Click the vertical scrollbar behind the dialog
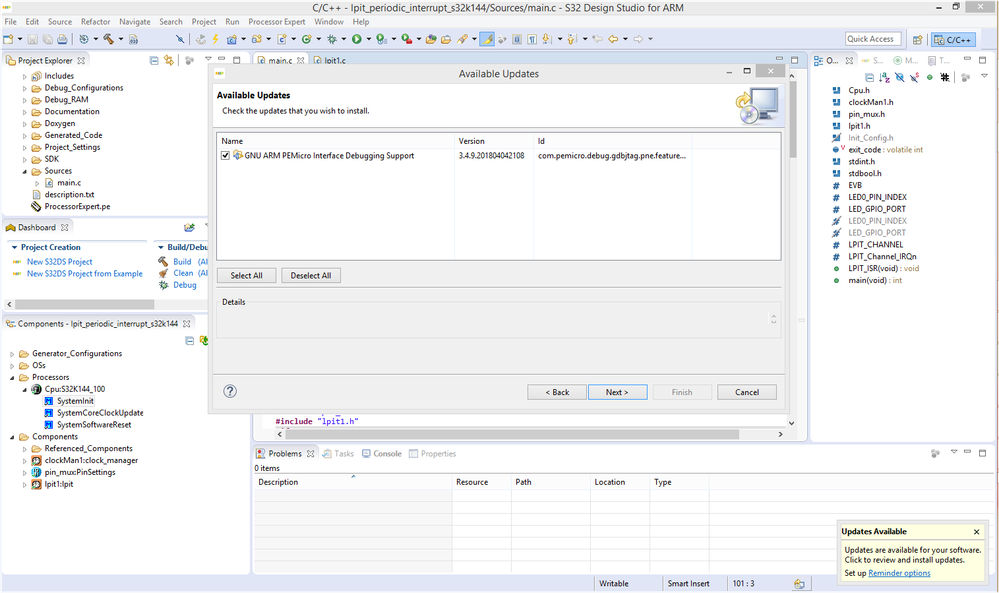The height and width of the screenshot is (593, 999). [793, 120]
